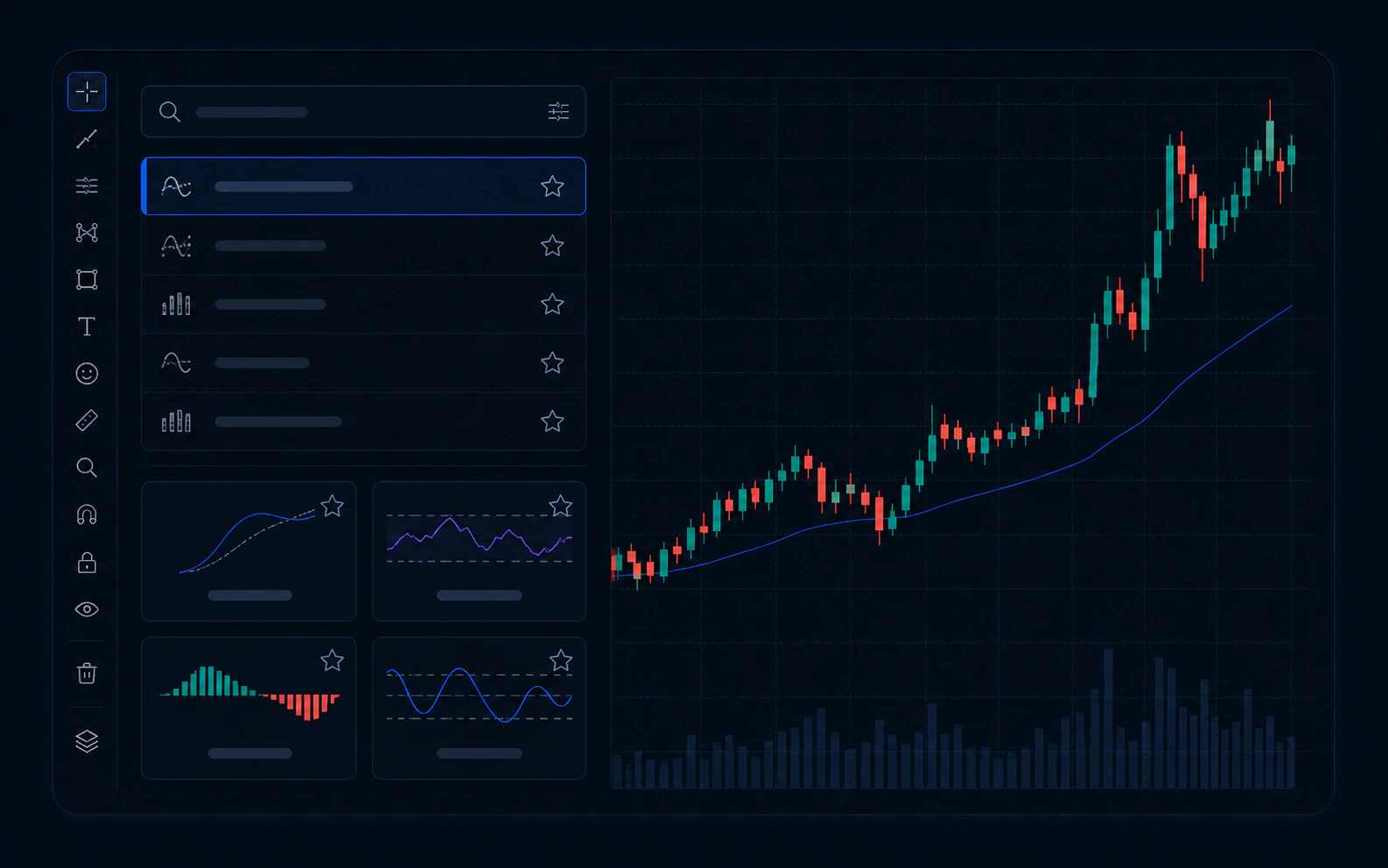The width and height of the screenshot is (1388, 868).
Task: Select the crosshair cursor tool
Action: 87,92
